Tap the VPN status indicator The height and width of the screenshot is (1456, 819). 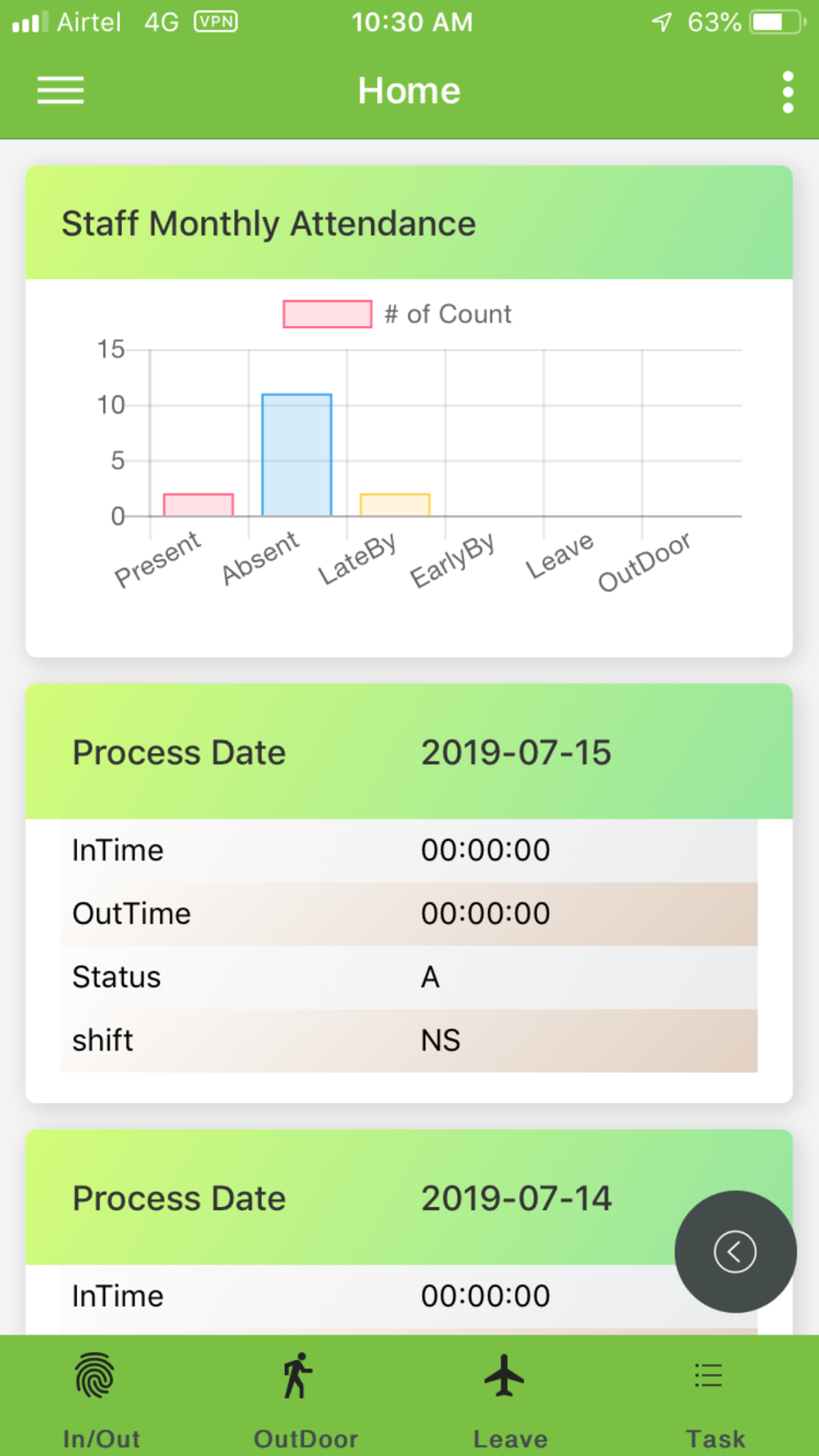[x=215, y=21]
